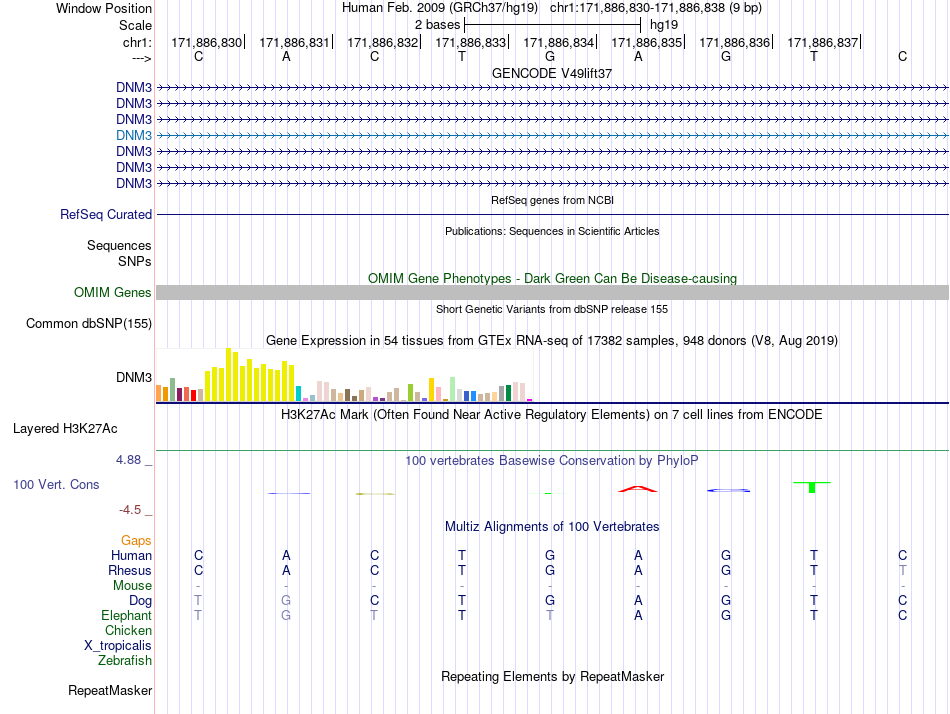Click the OMIM Genes label

coord(113,292)
